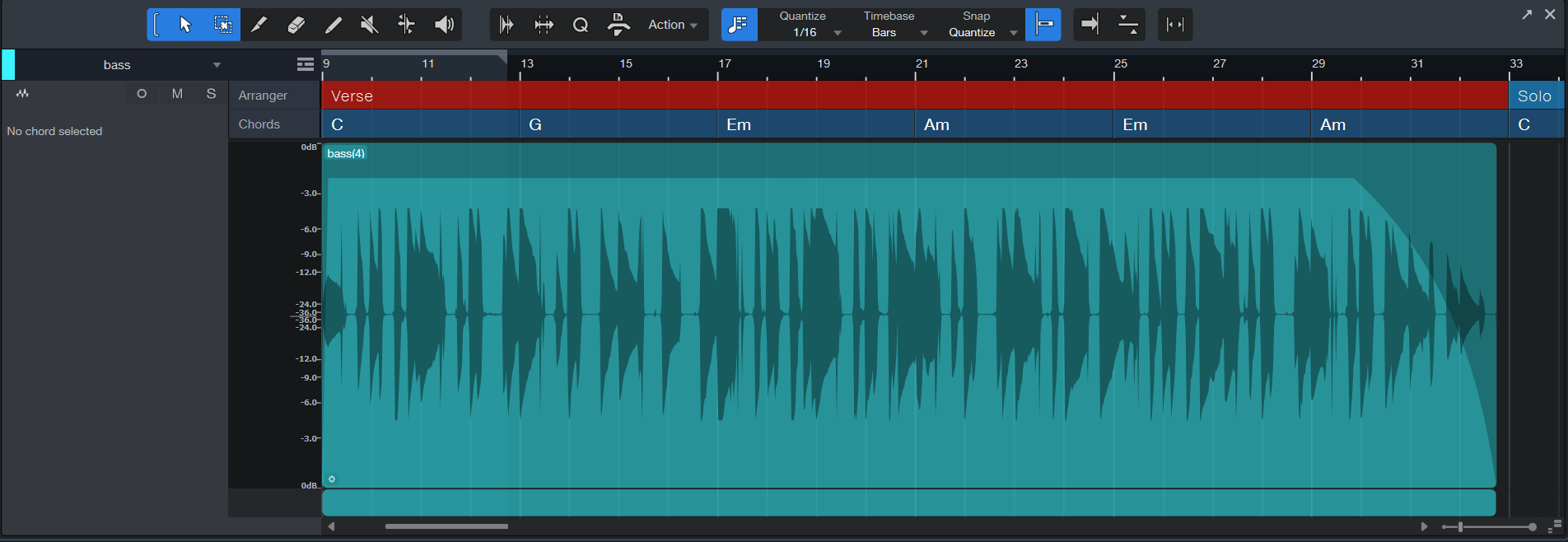This screenshot has width=1568, height=542.
Task: Select the Arrow tool
Action: coord(186,25)
